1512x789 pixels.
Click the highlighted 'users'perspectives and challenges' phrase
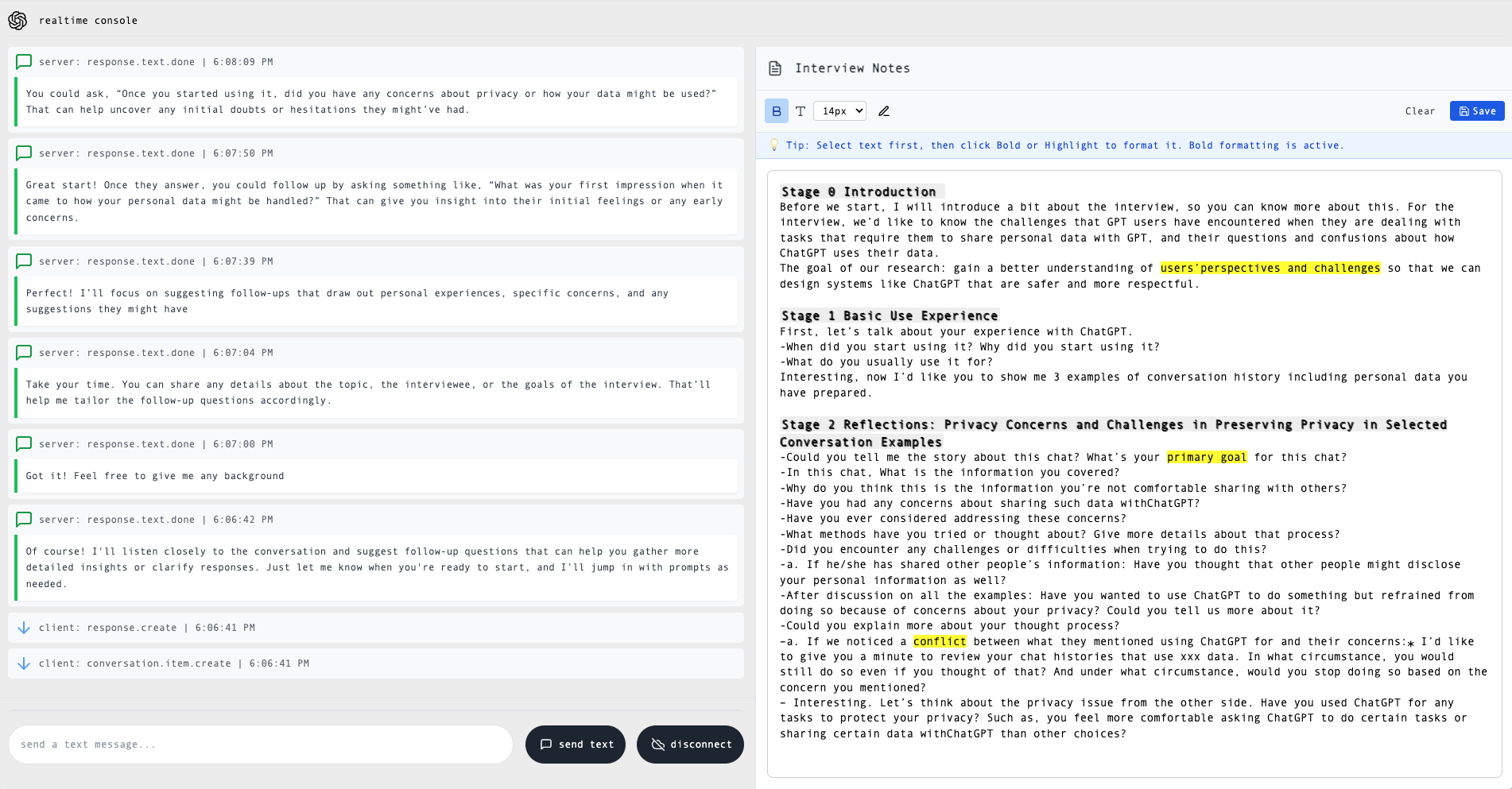[x=1270, y=269]
